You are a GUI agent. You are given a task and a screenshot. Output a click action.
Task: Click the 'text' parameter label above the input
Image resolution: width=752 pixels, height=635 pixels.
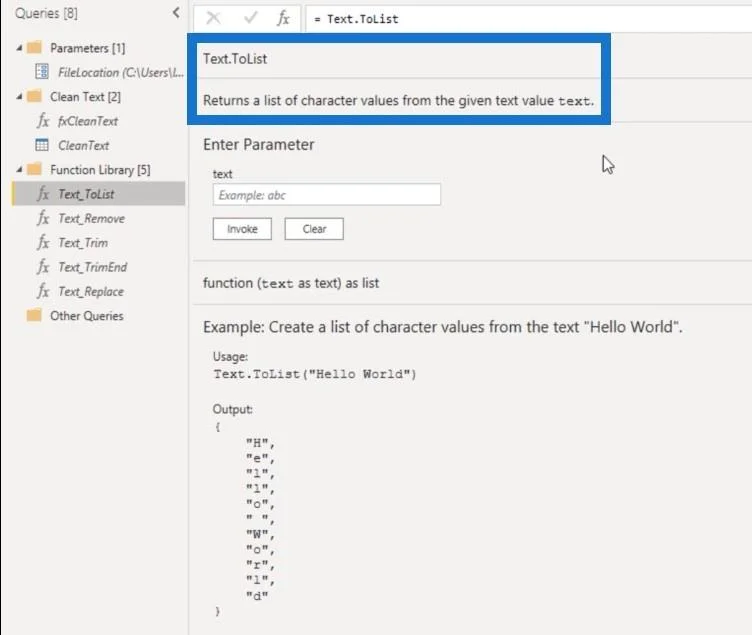pyautogui.click(x=223, y=174)
